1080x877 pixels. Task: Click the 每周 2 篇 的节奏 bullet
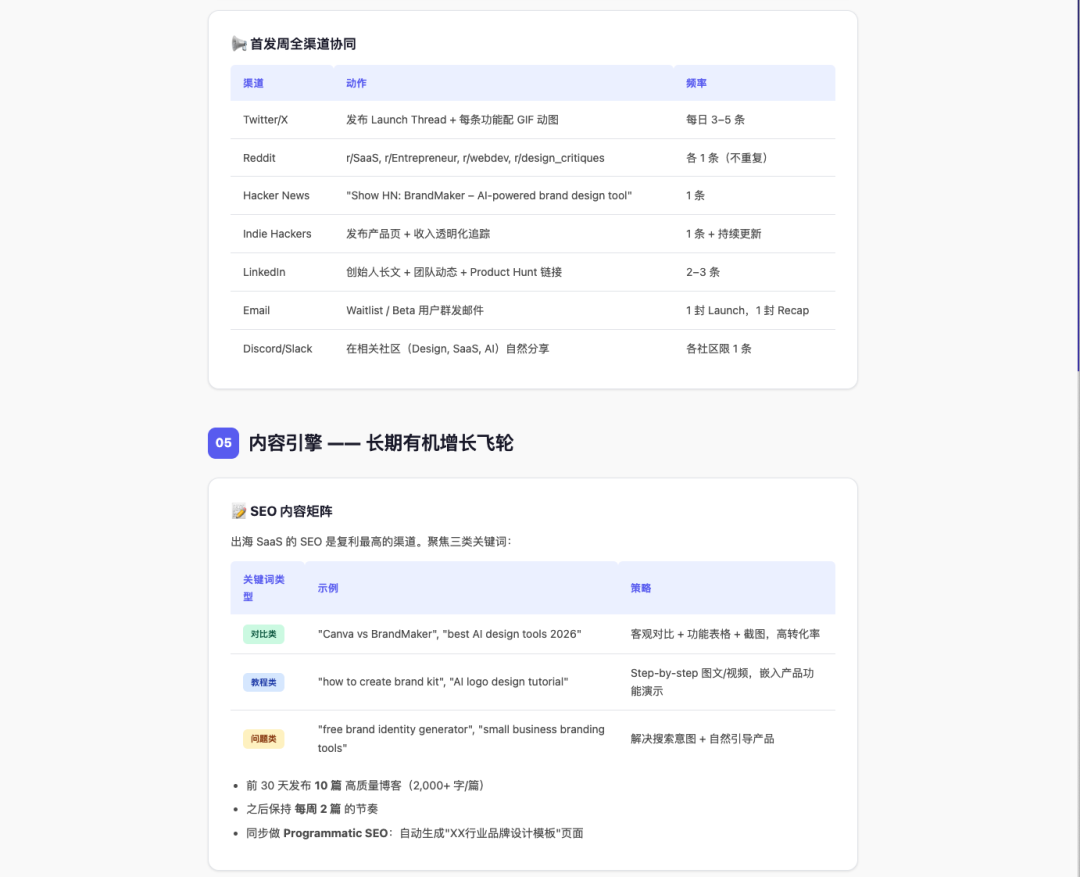point(312,809)
